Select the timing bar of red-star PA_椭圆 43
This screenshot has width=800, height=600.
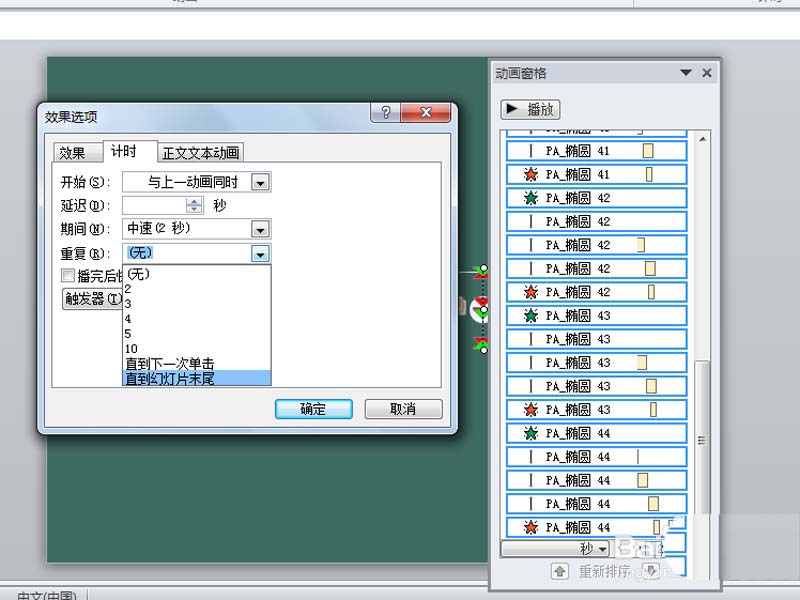[x=654, y=409]
